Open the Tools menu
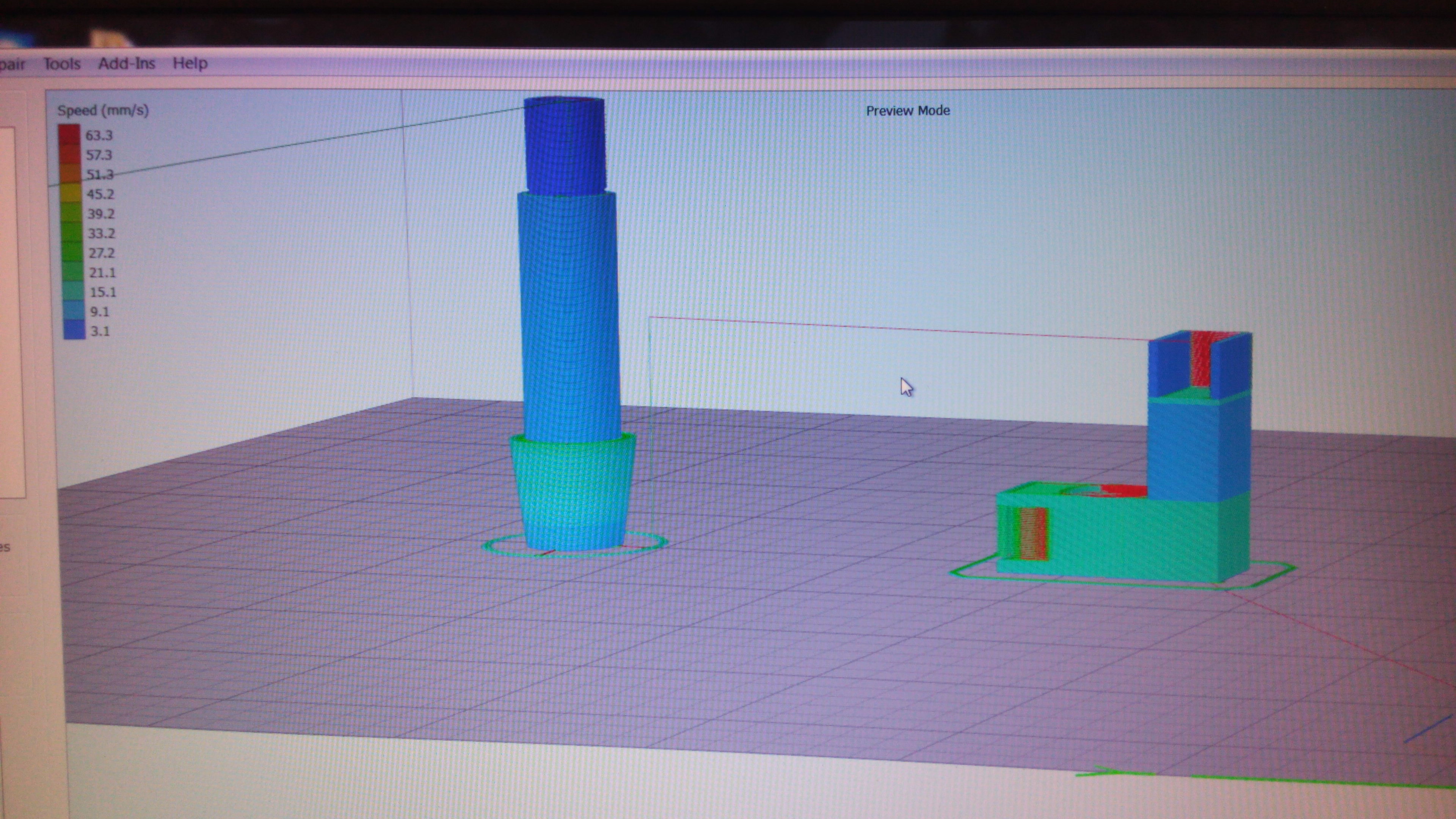Image resolution: width=1456 pixels, height=819 pixels. point(61,63)
